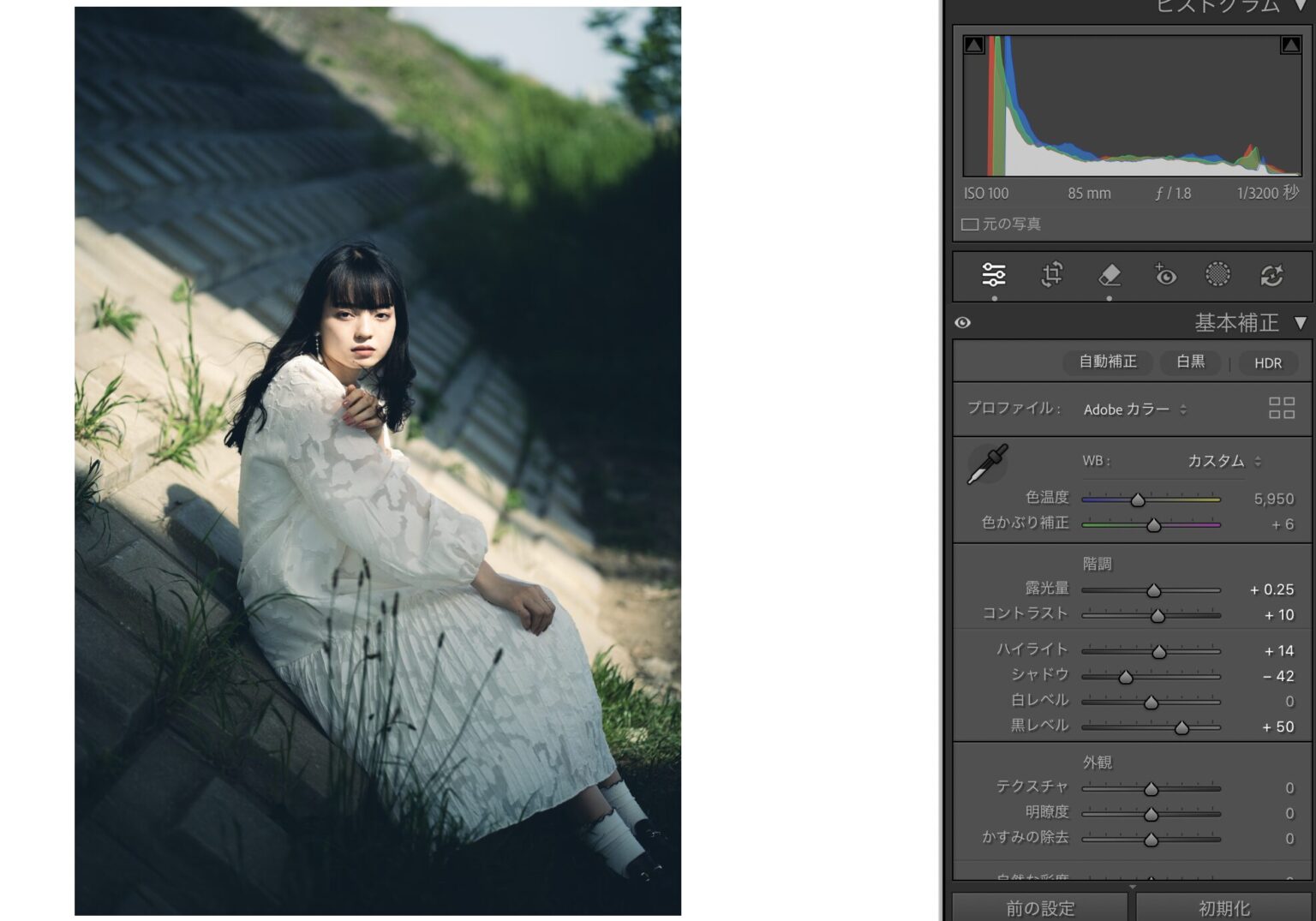This screenshot has width=1316, height=921.
Task: Open the profile browser grid icon
Action: 1281,408
